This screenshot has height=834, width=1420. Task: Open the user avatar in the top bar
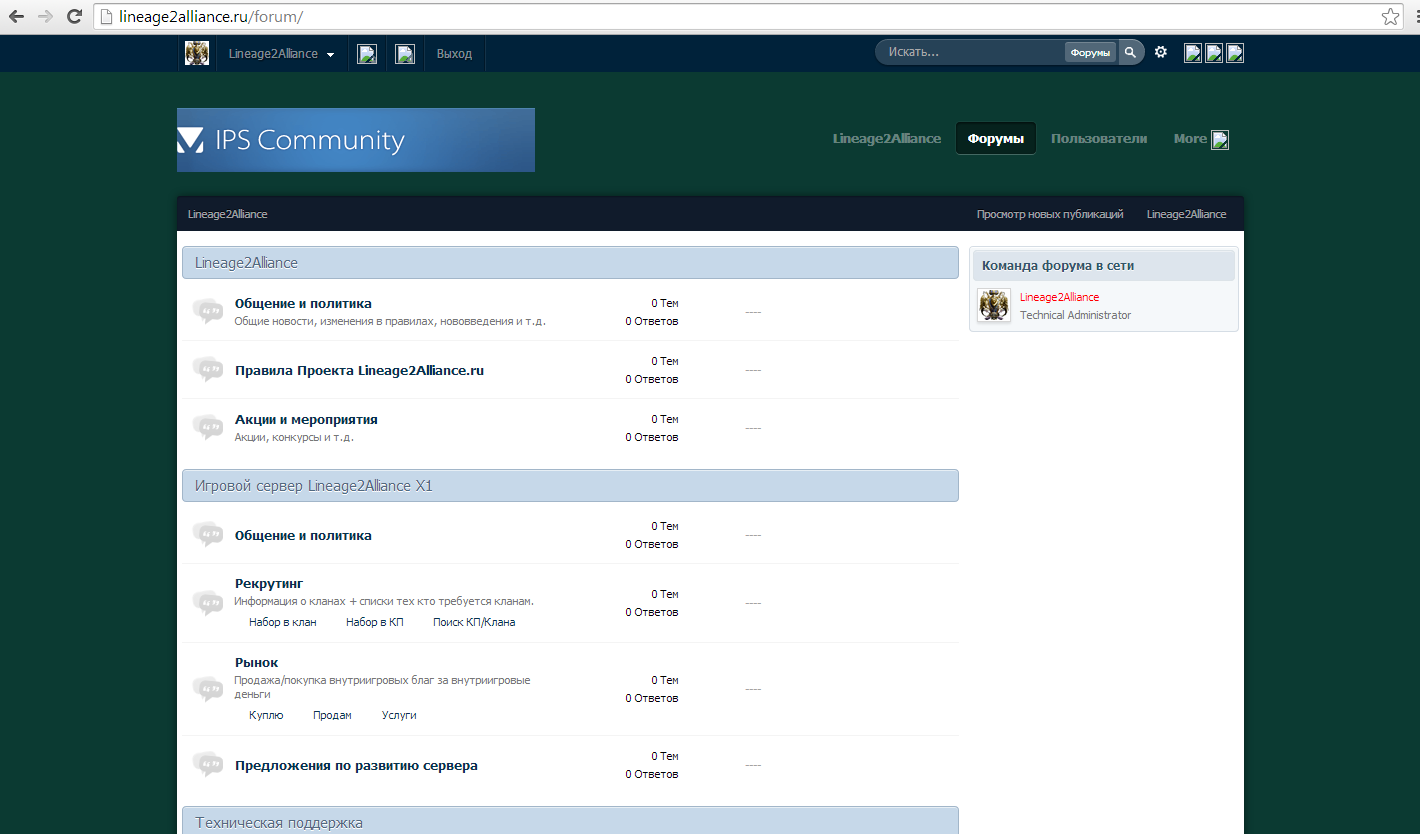pos(197,53)
